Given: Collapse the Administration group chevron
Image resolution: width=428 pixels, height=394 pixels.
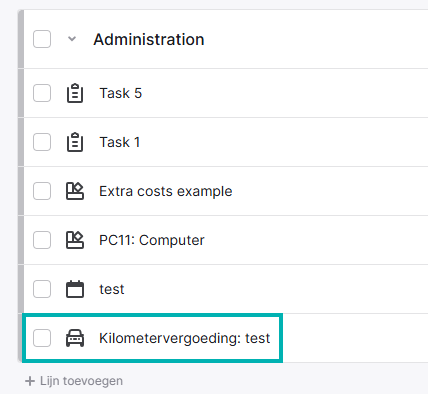Looking at the screenshot, I should point(72,39).
